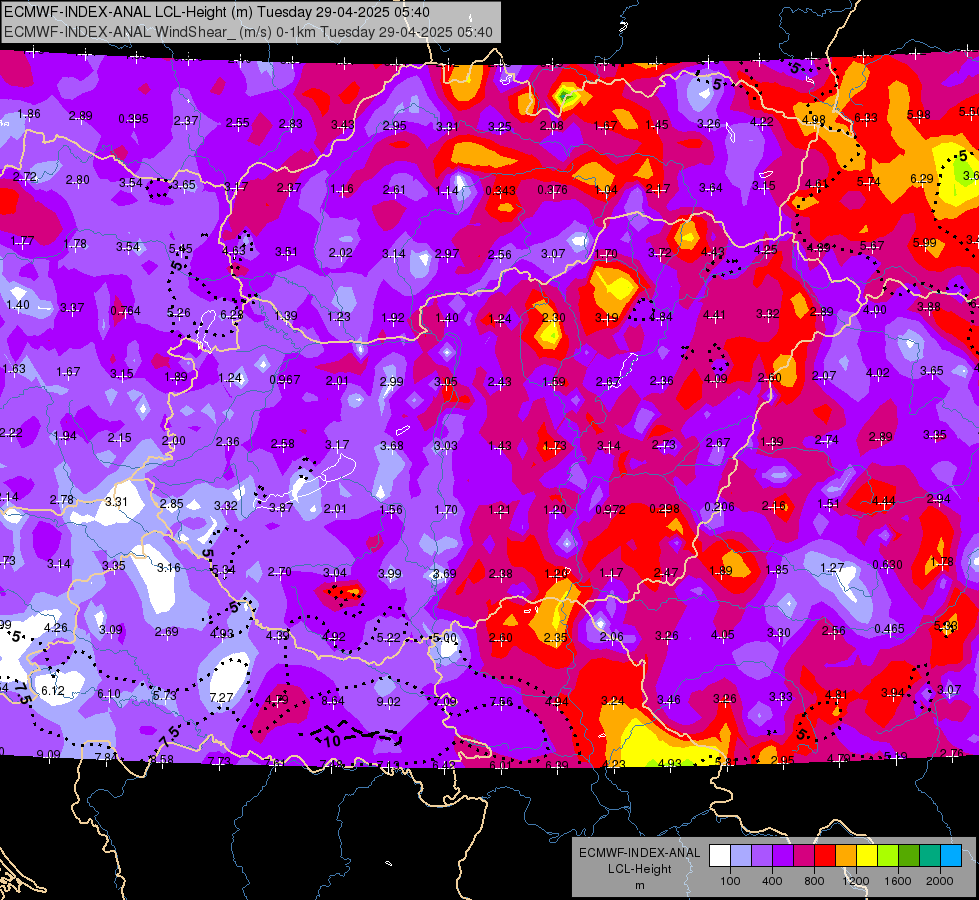Click the wind shear value 0.206
Viewport: 979px width, 900px height.
coord(719,507)
